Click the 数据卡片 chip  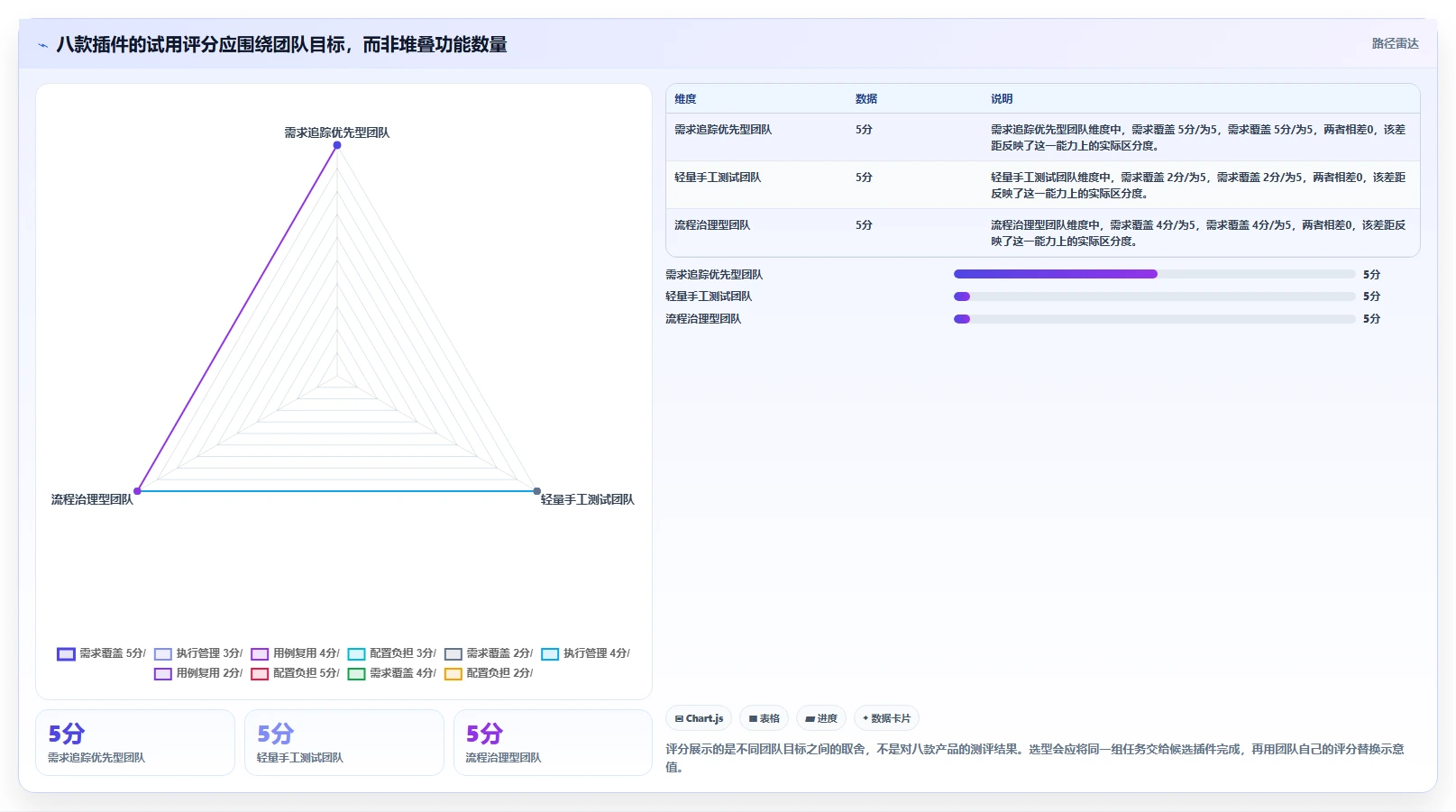pos(886,718)
